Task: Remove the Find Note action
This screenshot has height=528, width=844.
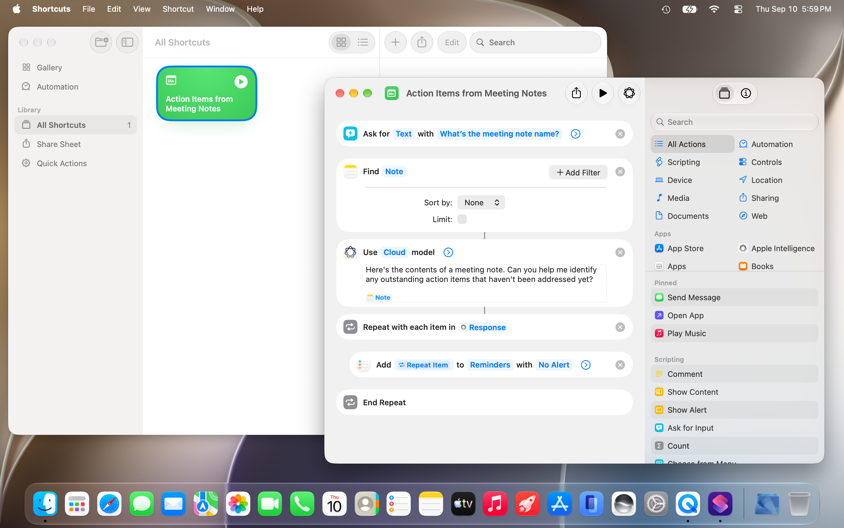Action: (620, 172)
